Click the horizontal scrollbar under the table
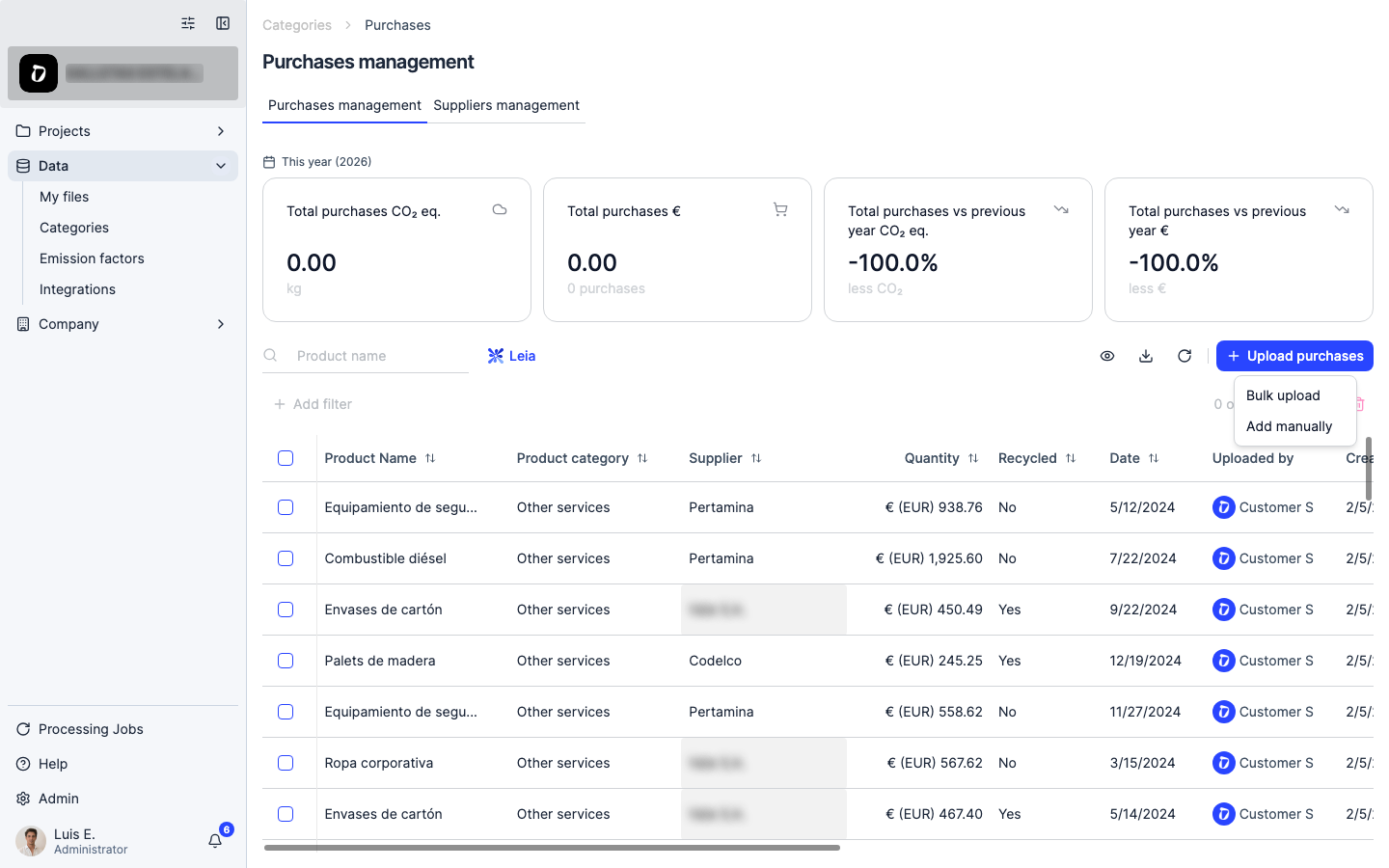 552,848
